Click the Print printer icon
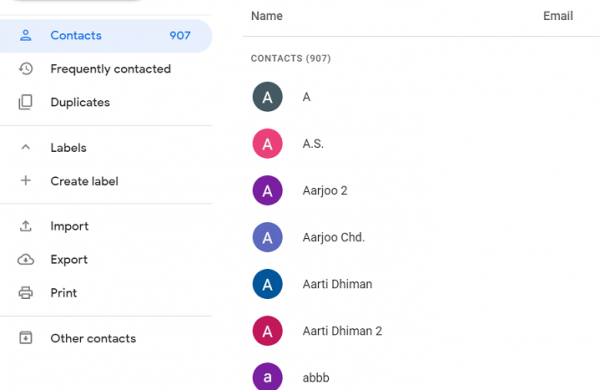 tap(26, 293)
